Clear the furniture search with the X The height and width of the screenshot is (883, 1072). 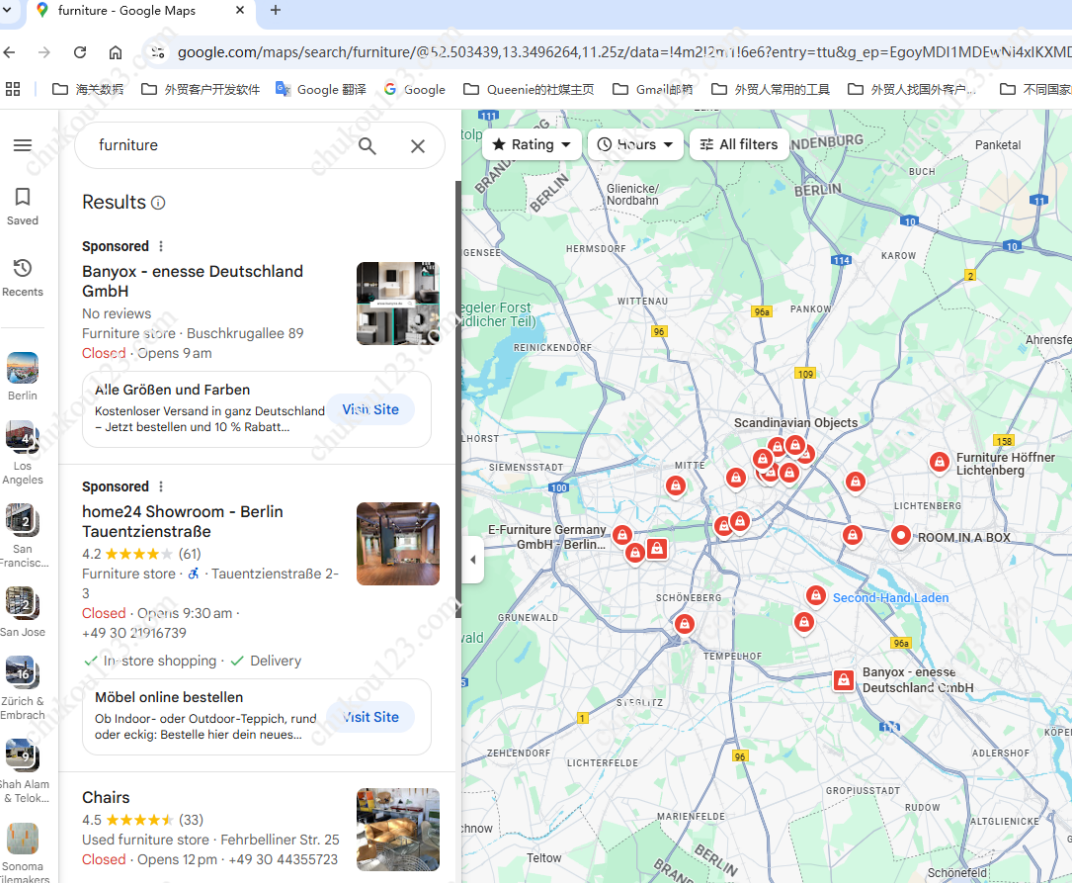point(418,146)
